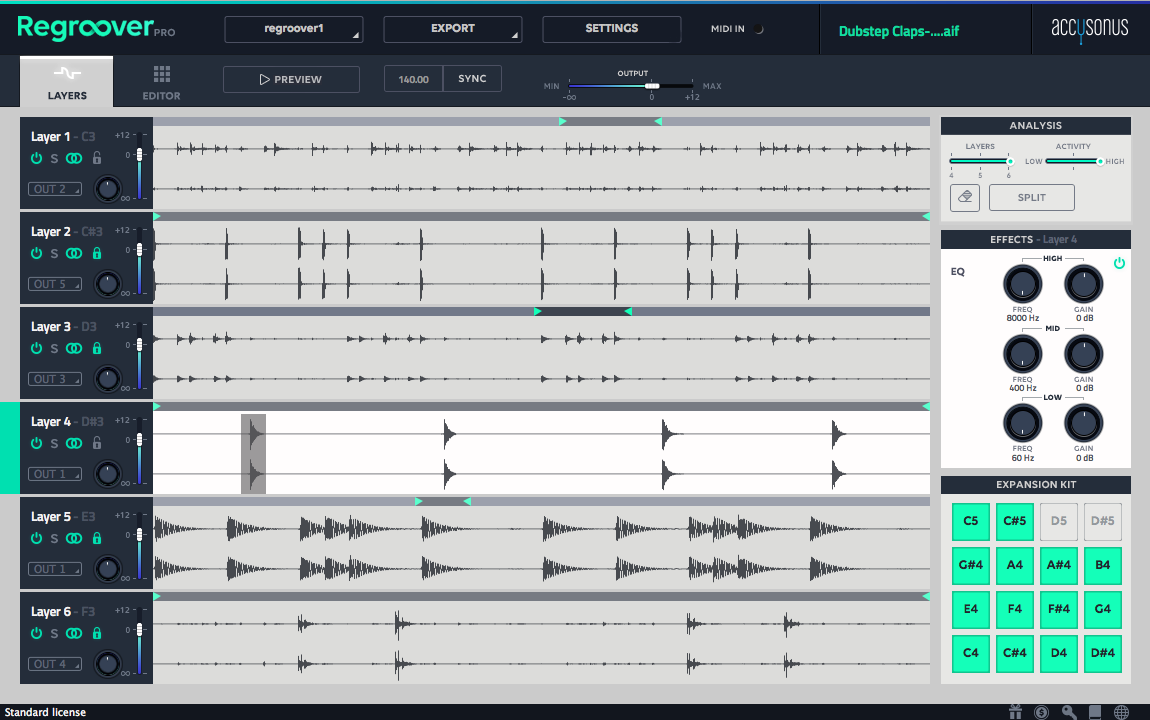Viewport: 1150px width, 720px height.
Task: Open the manual book icon in status bar
Action: [x=1095, y=712]
